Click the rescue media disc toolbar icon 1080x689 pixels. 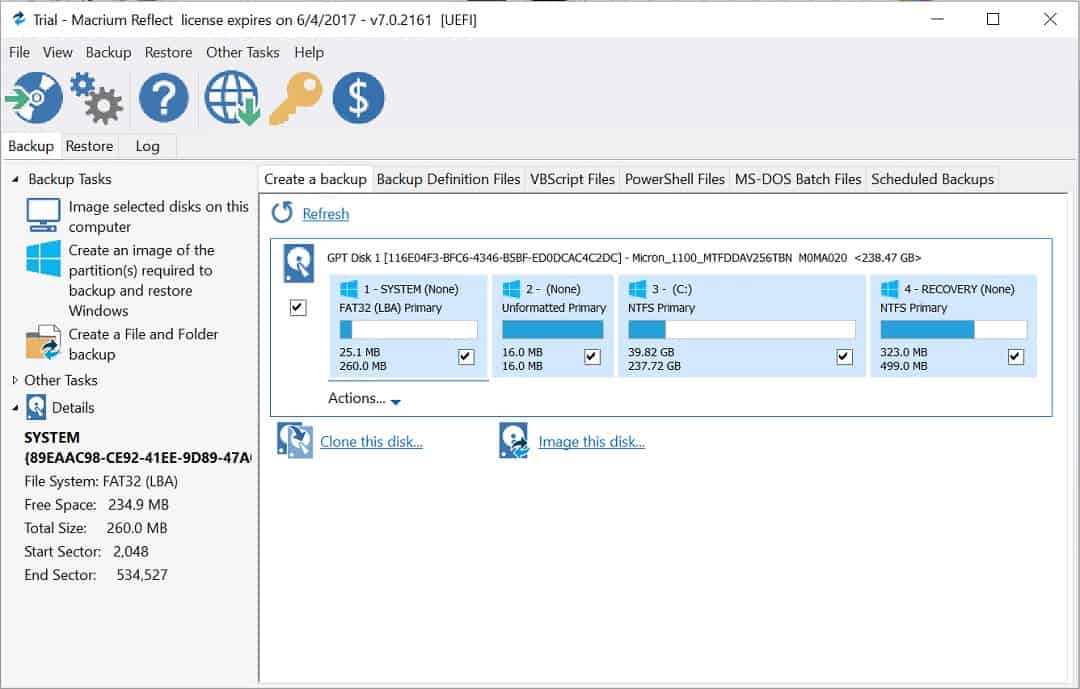(34, 98)
